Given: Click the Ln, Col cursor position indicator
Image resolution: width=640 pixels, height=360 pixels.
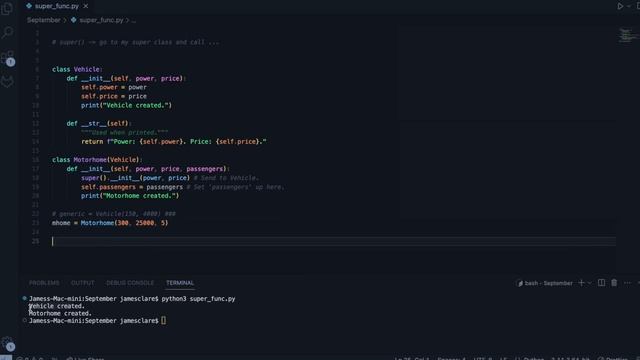Looking at the screenshot, I should pos(411,359).
